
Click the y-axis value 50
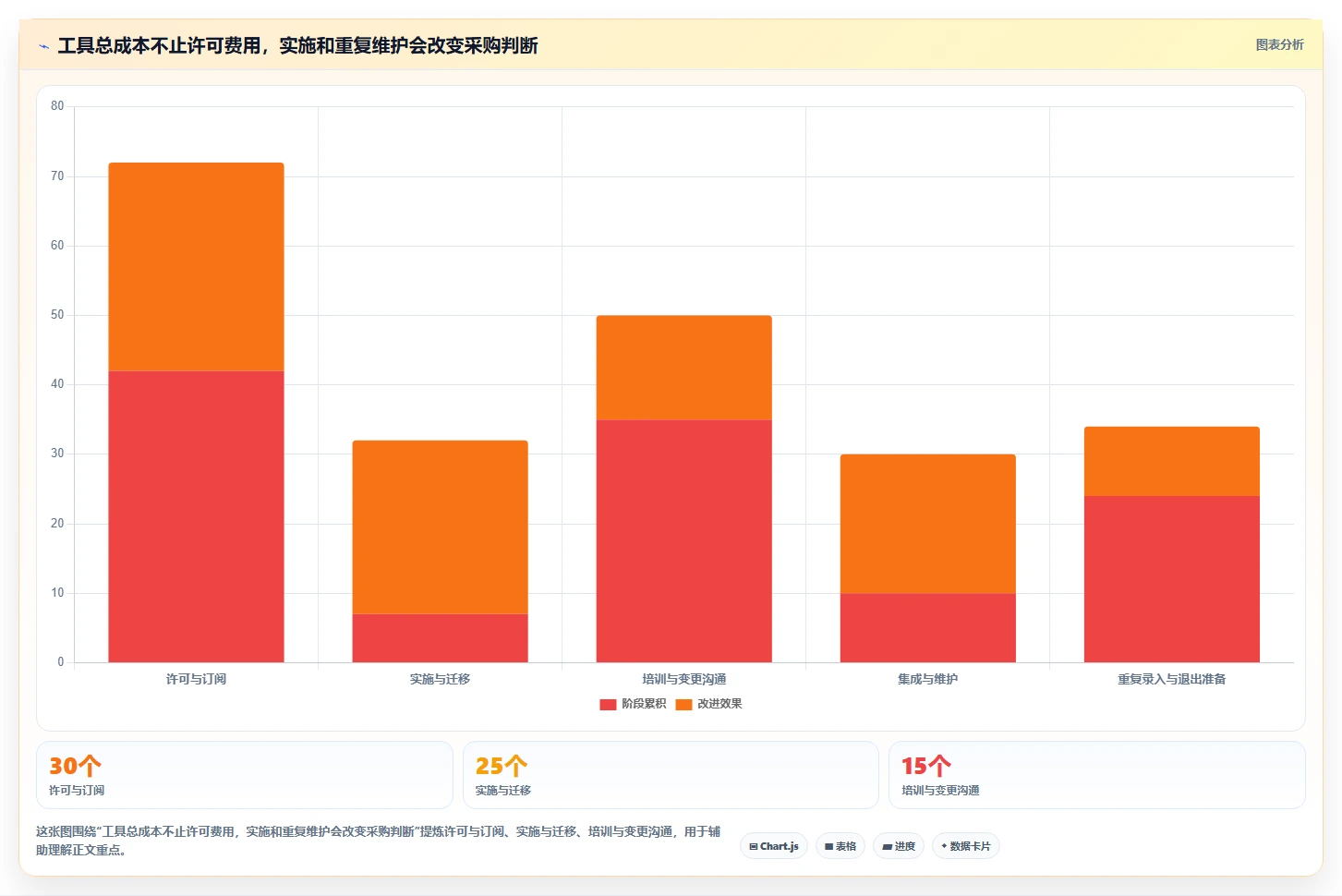click(x=57, y=315)
